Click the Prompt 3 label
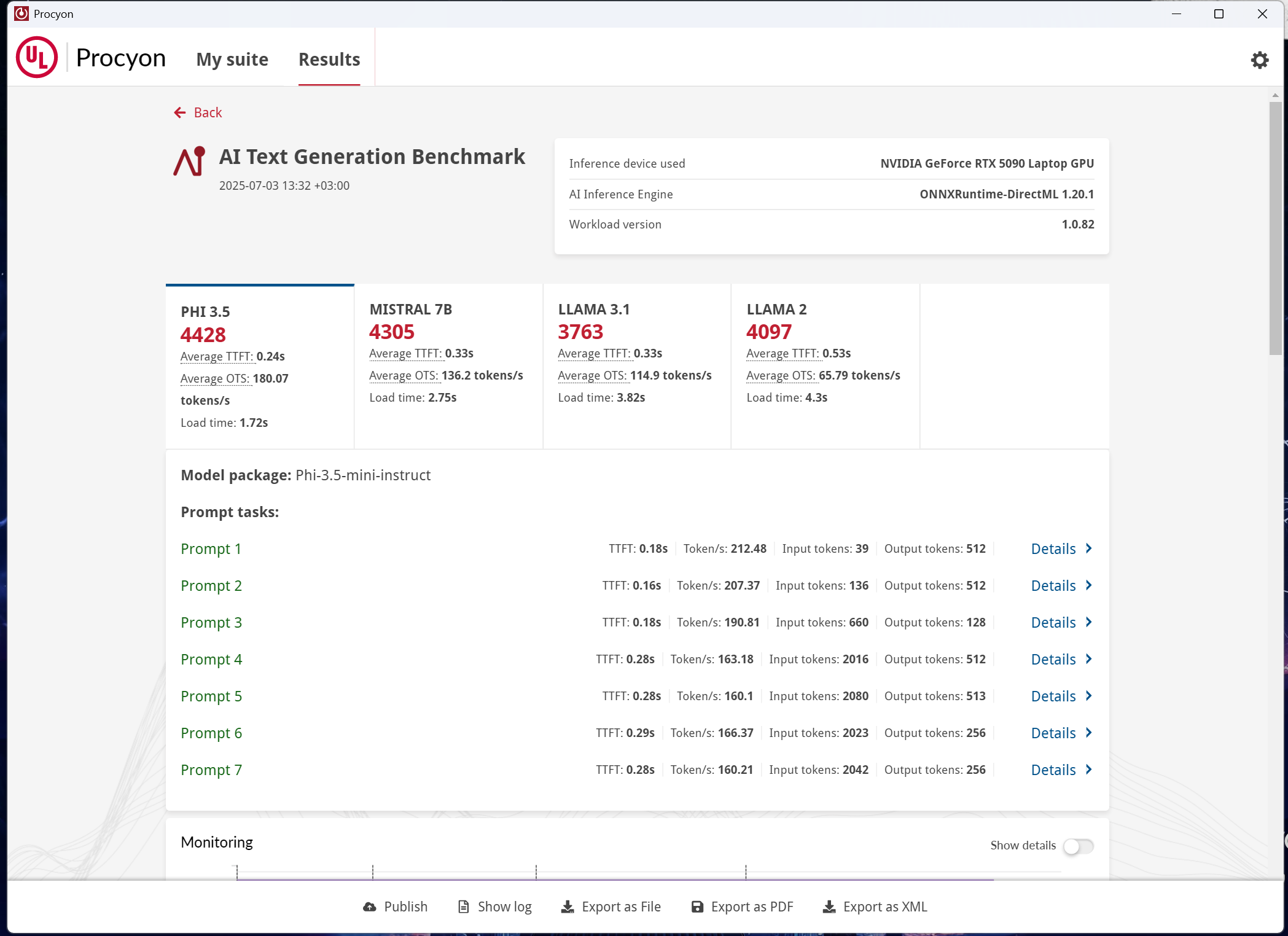The width and height of the screenshot is (1288, 936). click(x=211, y=623)
